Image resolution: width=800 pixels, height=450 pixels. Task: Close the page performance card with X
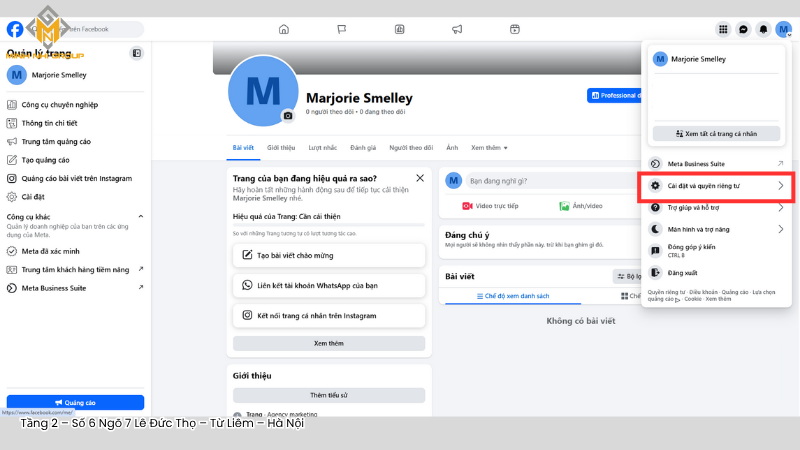point(420,178)
